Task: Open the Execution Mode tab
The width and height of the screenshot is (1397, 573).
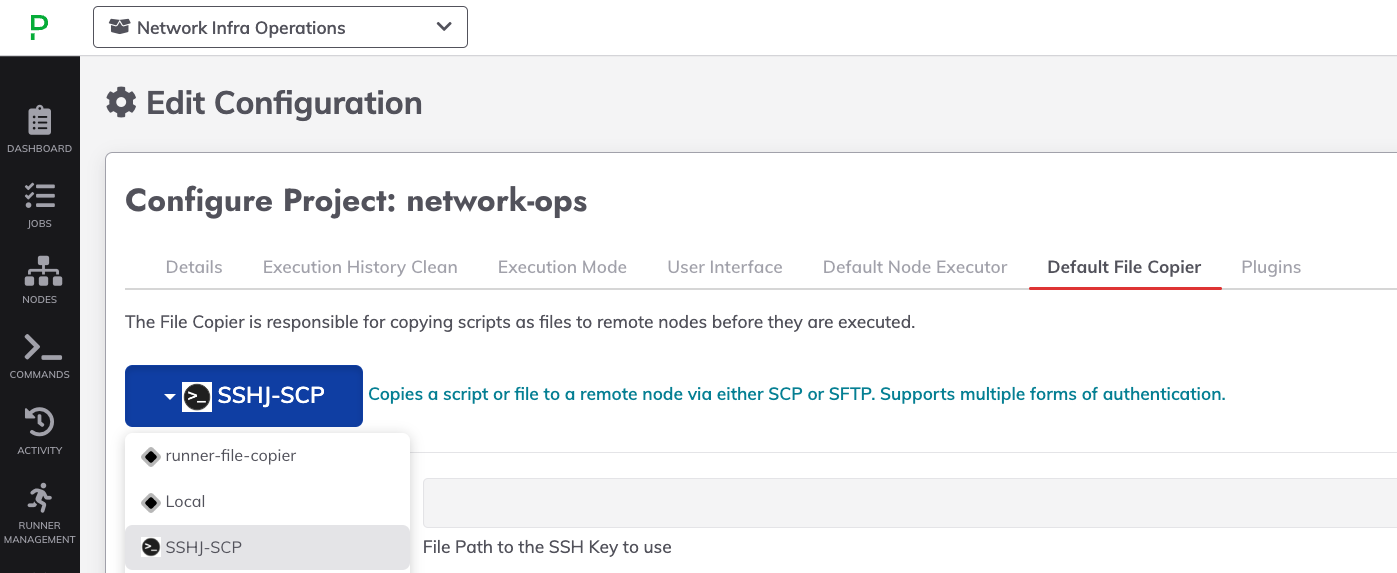Action: point(562,267)
